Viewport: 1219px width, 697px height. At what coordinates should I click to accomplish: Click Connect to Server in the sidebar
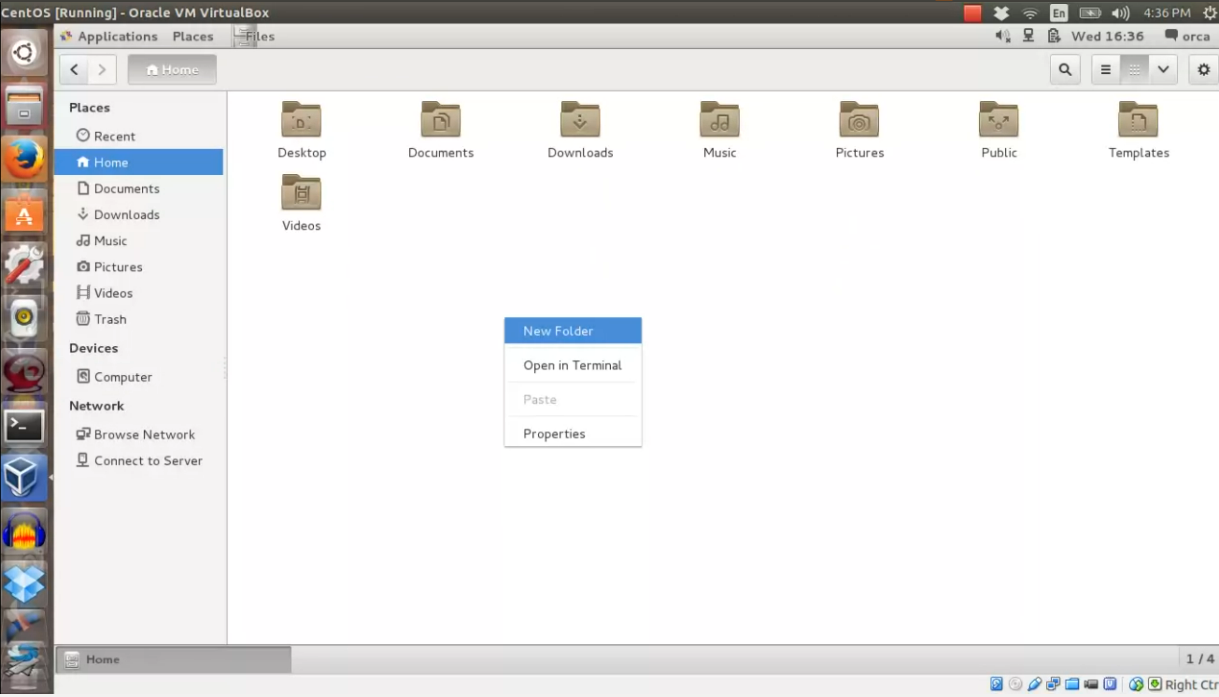point(144,460)
